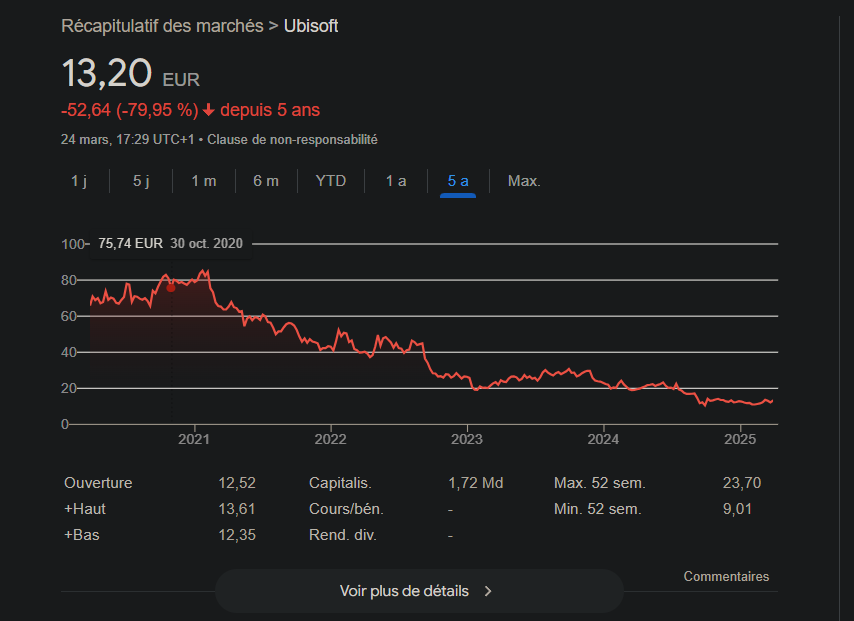
Task: Select the 1 j time range tab
Action: click(x=79, y=181)
